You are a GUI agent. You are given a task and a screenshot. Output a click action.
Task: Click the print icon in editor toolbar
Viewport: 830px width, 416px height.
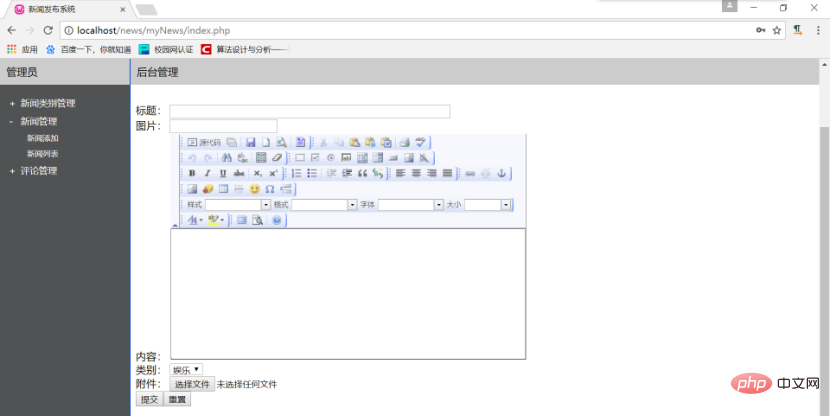(404, 142)
